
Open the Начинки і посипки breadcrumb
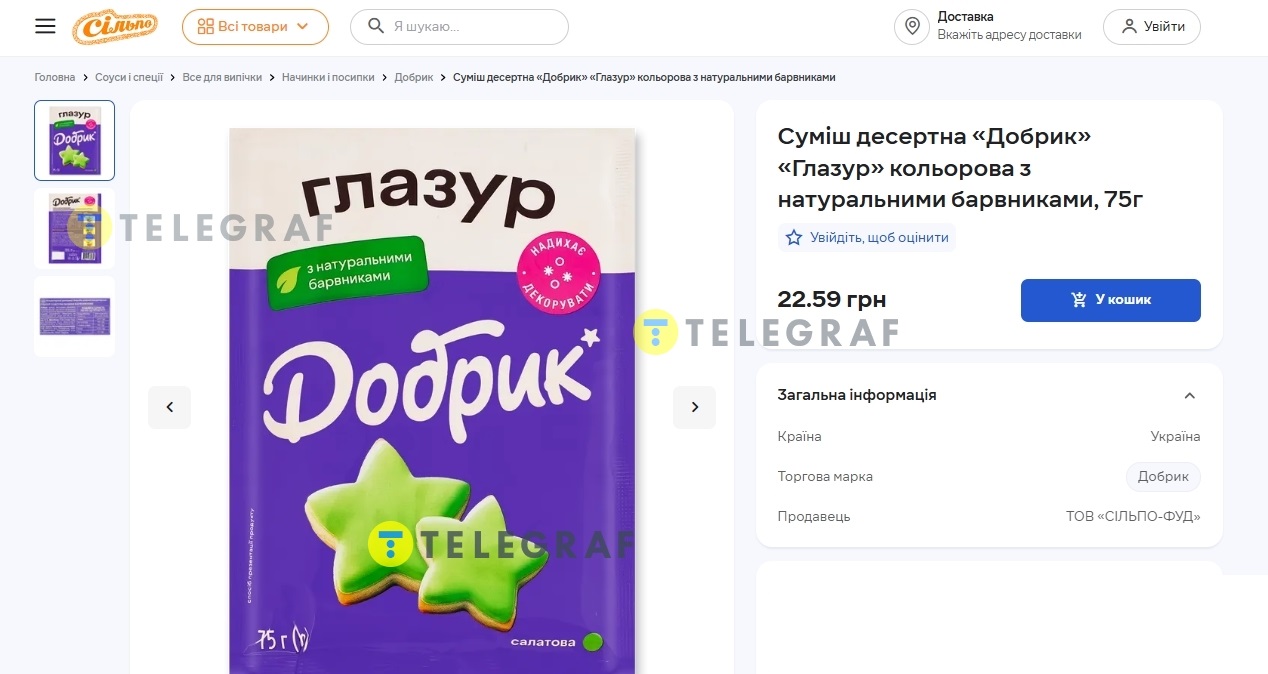[x=328, y=77]
